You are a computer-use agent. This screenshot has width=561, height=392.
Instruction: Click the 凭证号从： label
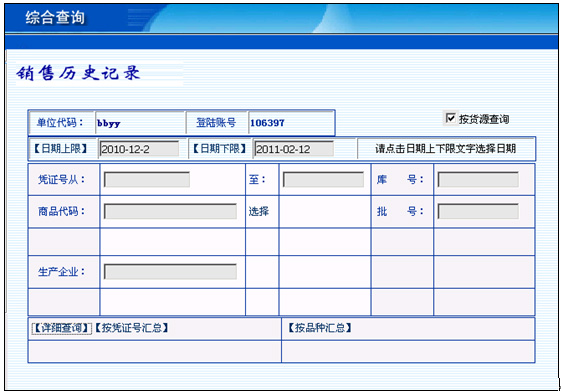[62, 180]
